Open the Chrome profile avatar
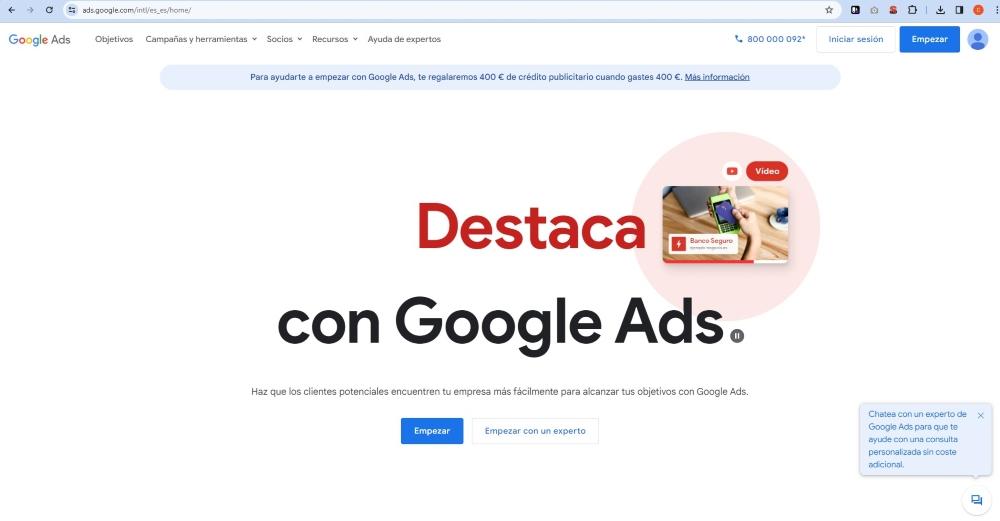Viewport: 1000px width, 521px height. click(978, 10)
